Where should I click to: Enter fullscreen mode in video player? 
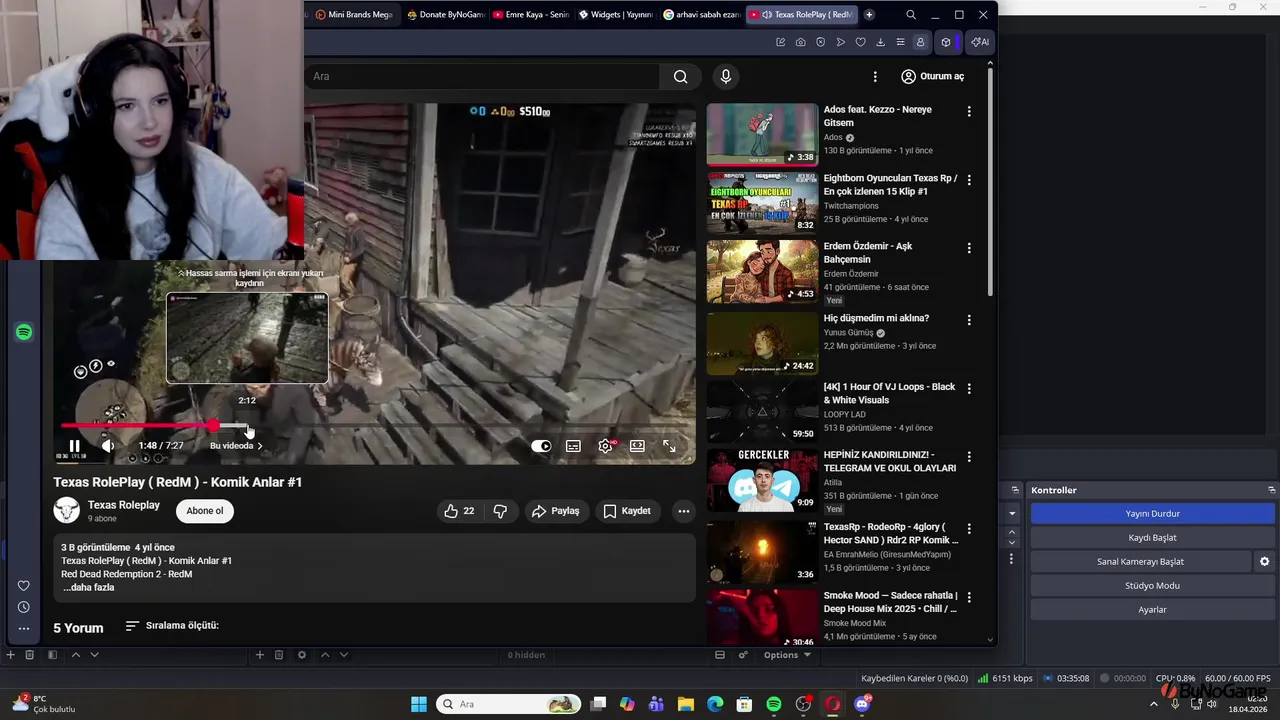669,446
